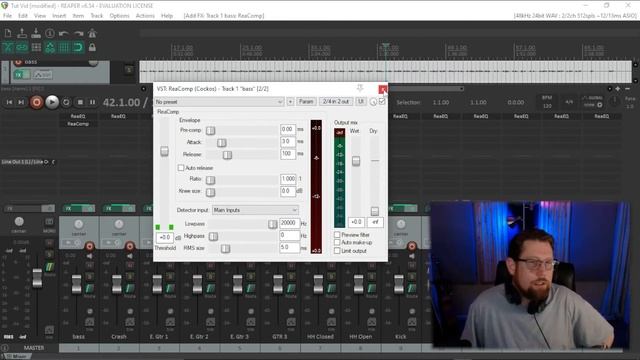This screenshot has width=640, height=360.
Task: Toggle the locking padlock icon
Action: point(93,47)
